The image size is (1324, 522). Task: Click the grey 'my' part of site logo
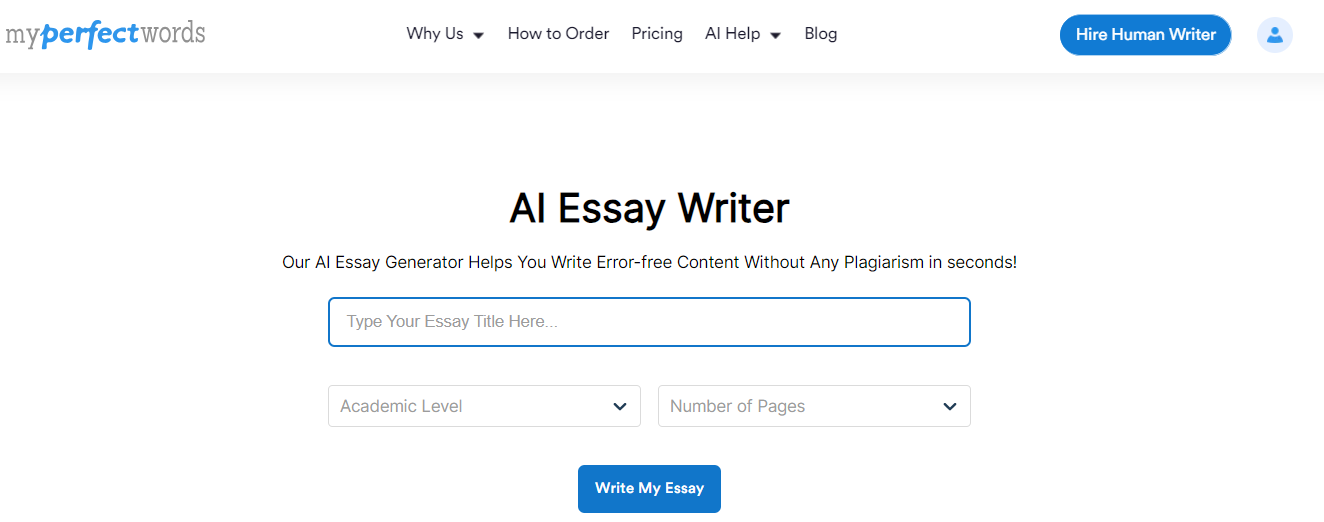[x=22, y=36]
